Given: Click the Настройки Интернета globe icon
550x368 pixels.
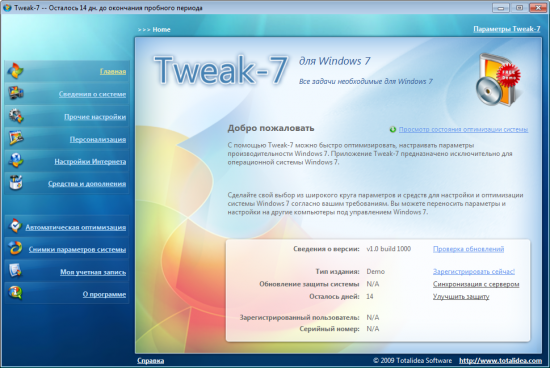Looking at the screenshot, I should click(x=16, y=161).
